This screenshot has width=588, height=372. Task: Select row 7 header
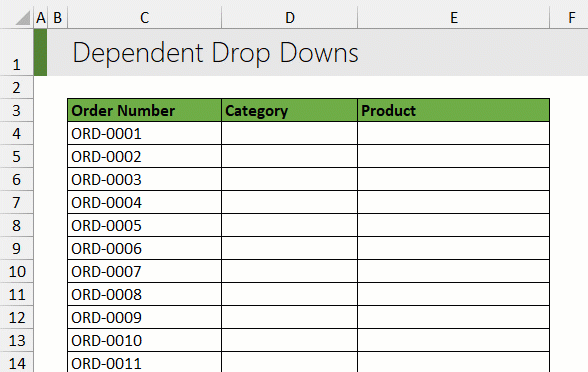16,202
